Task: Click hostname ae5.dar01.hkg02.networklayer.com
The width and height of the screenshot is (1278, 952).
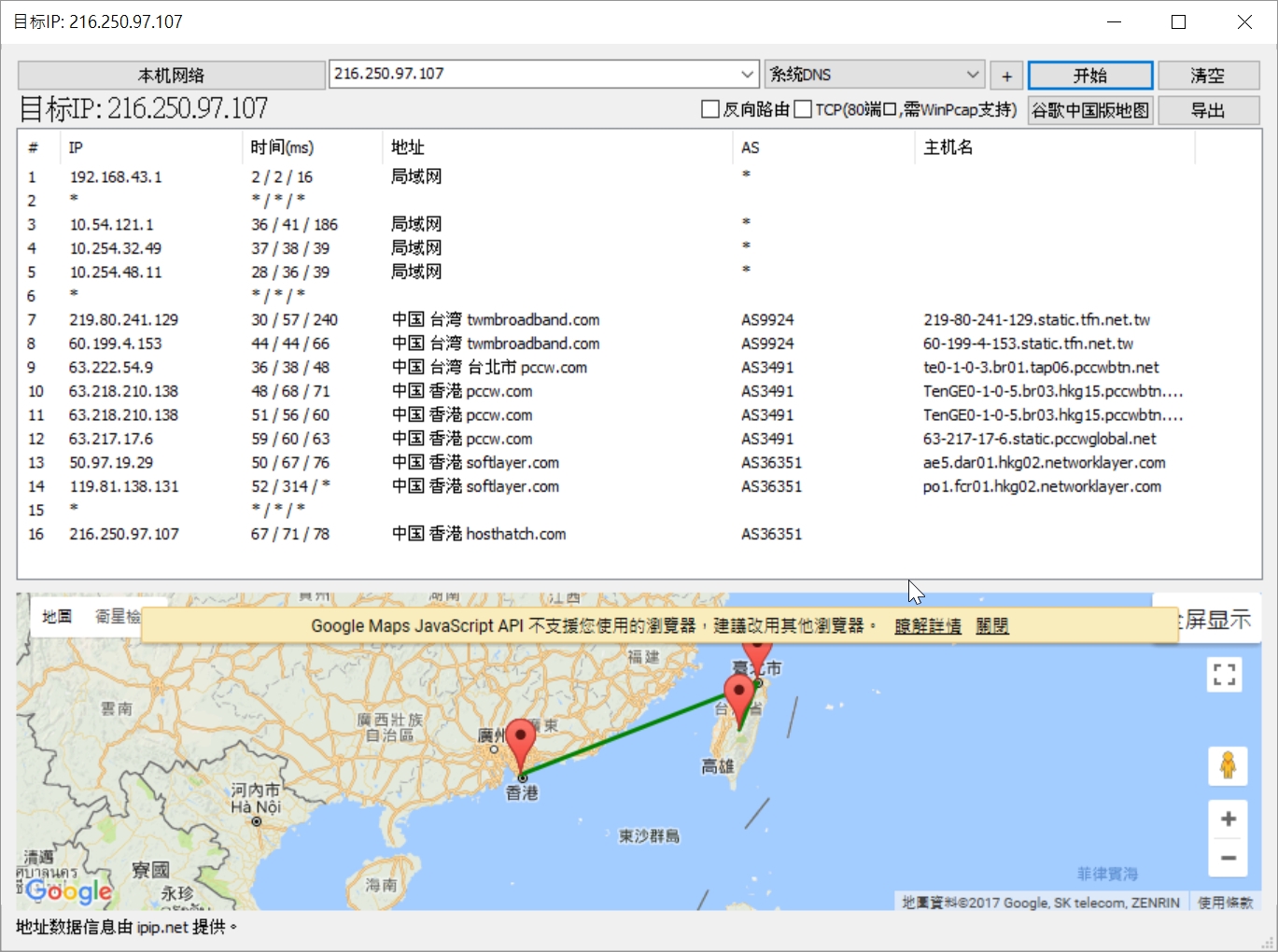Action: (x=1045, y=462)
